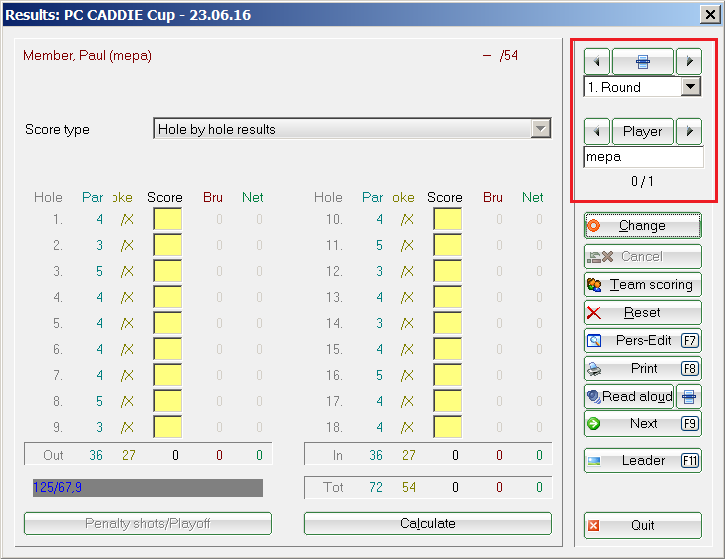Click the Cancel button

coord(643,257)
